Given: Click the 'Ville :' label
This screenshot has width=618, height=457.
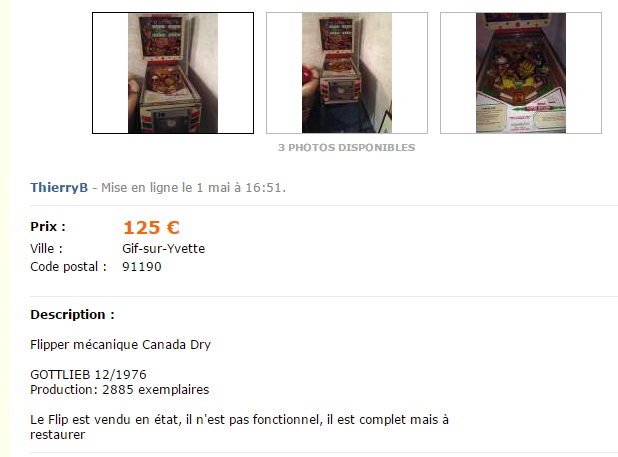Looking at the screenshot, I should pyautogui.click(x=46, y=249).
